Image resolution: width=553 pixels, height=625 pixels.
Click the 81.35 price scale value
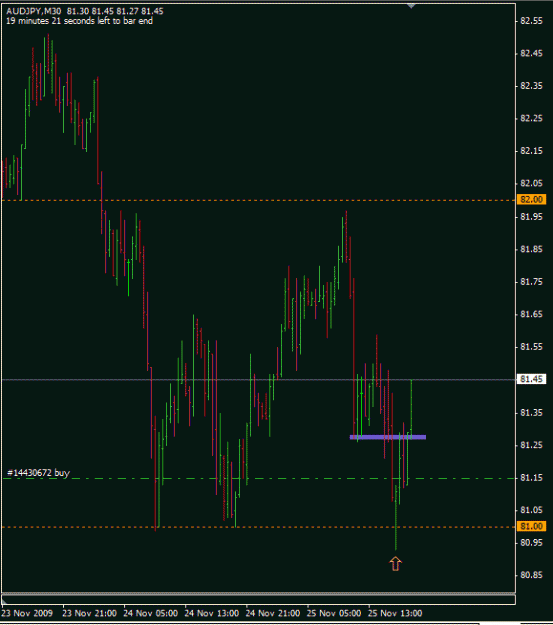click(x=531, y=413)
